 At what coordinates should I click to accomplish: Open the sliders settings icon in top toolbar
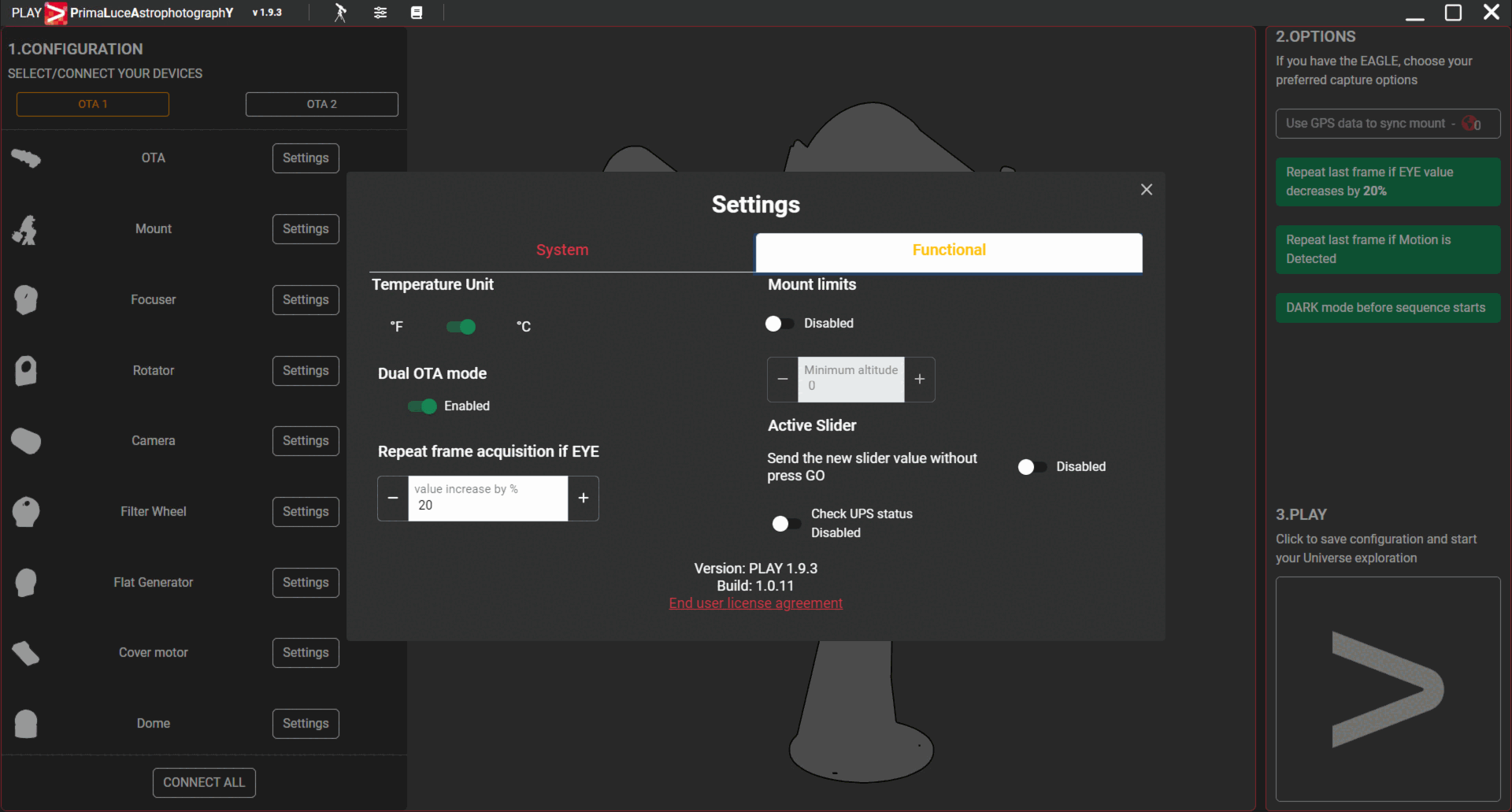[380, 13]
